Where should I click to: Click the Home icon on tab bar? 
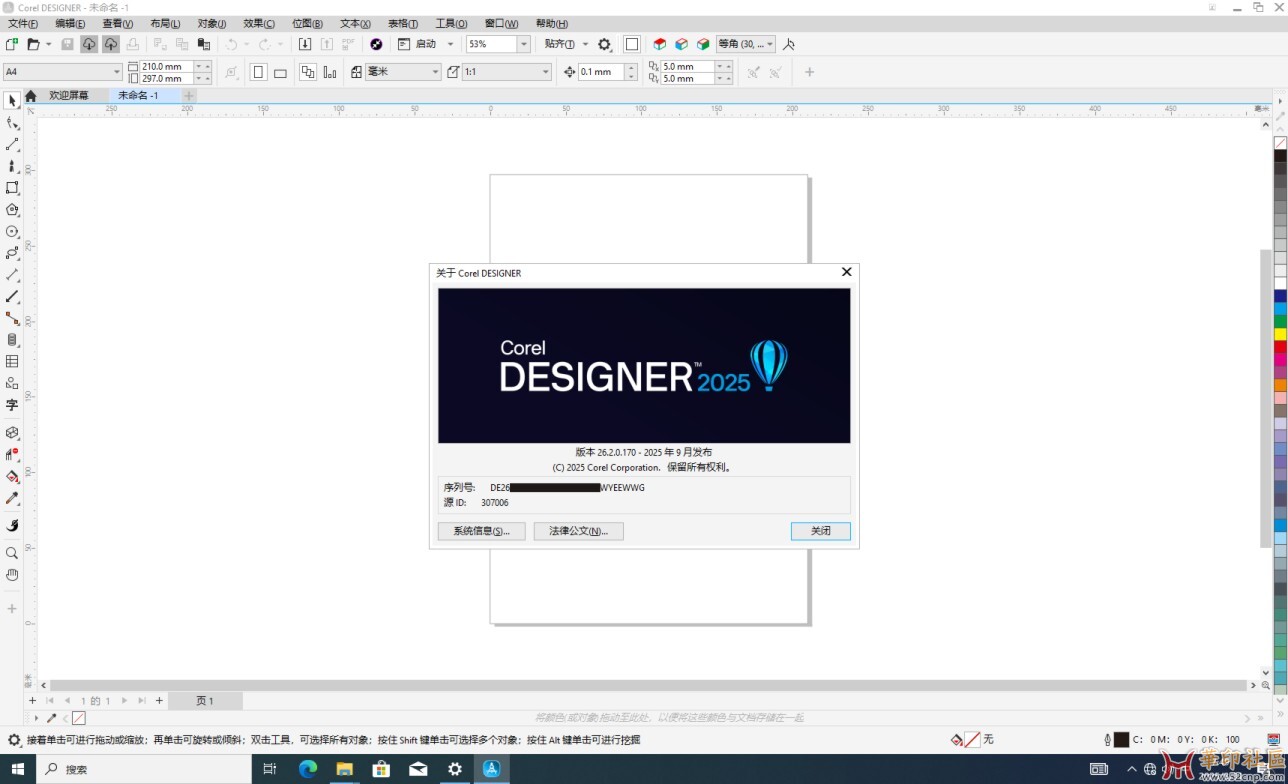click(31, 96)
